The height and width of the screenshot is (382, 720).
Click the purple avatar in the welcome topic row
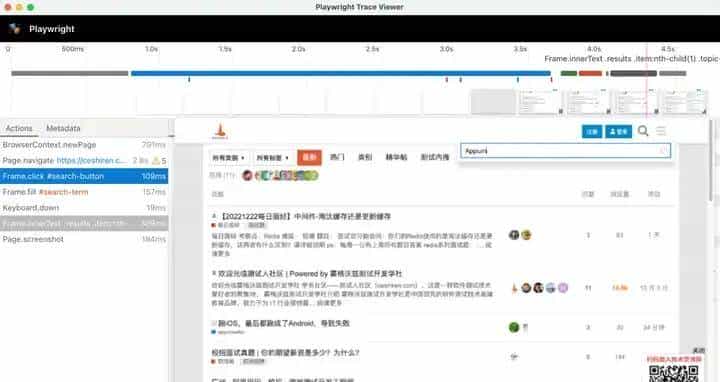563,288
